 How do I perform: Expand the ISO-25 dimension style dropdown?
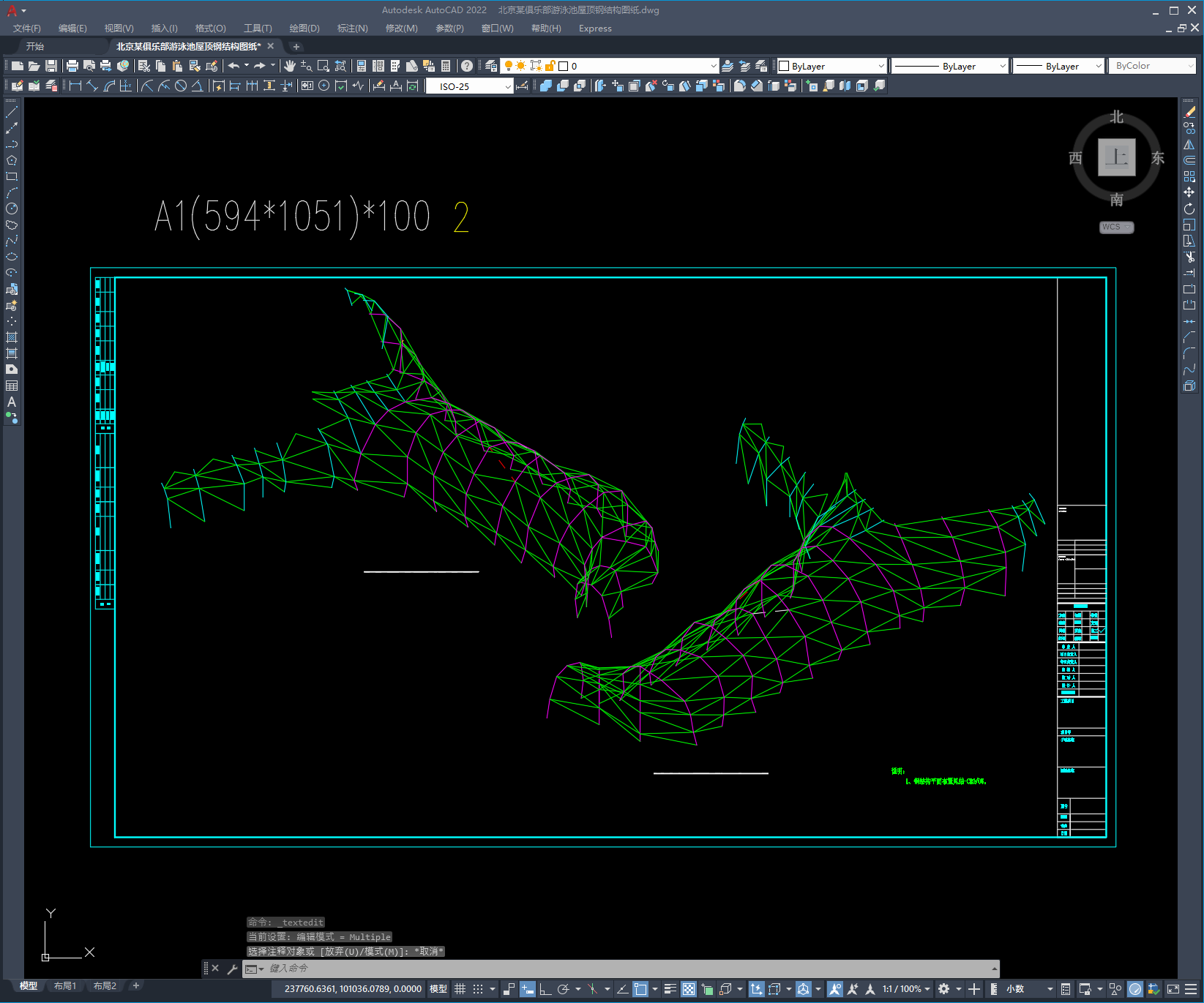[x=507, y=86]
